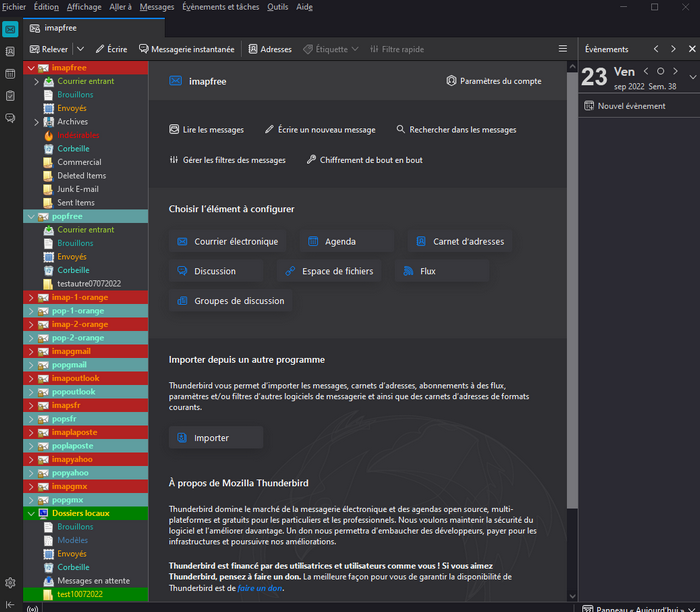Open the Calendar space icon

tap(10, 74)
